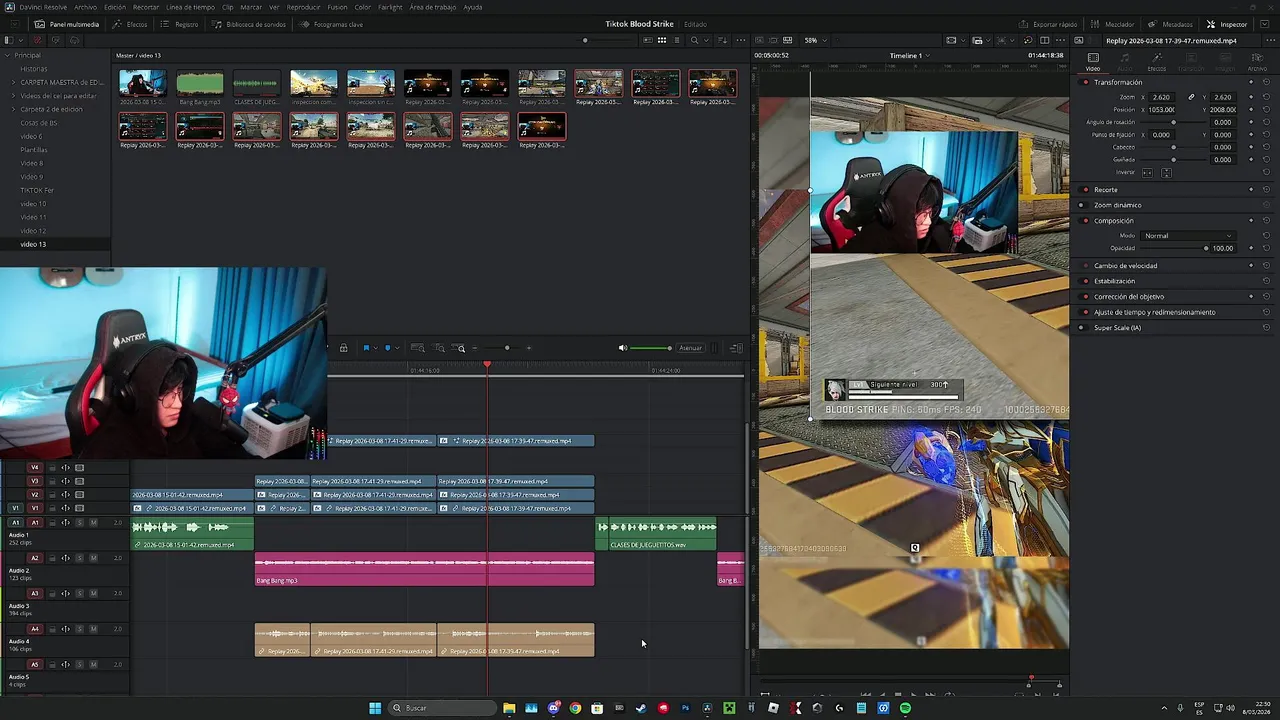Toggle the Inspector panel

tap(1227, 24)
